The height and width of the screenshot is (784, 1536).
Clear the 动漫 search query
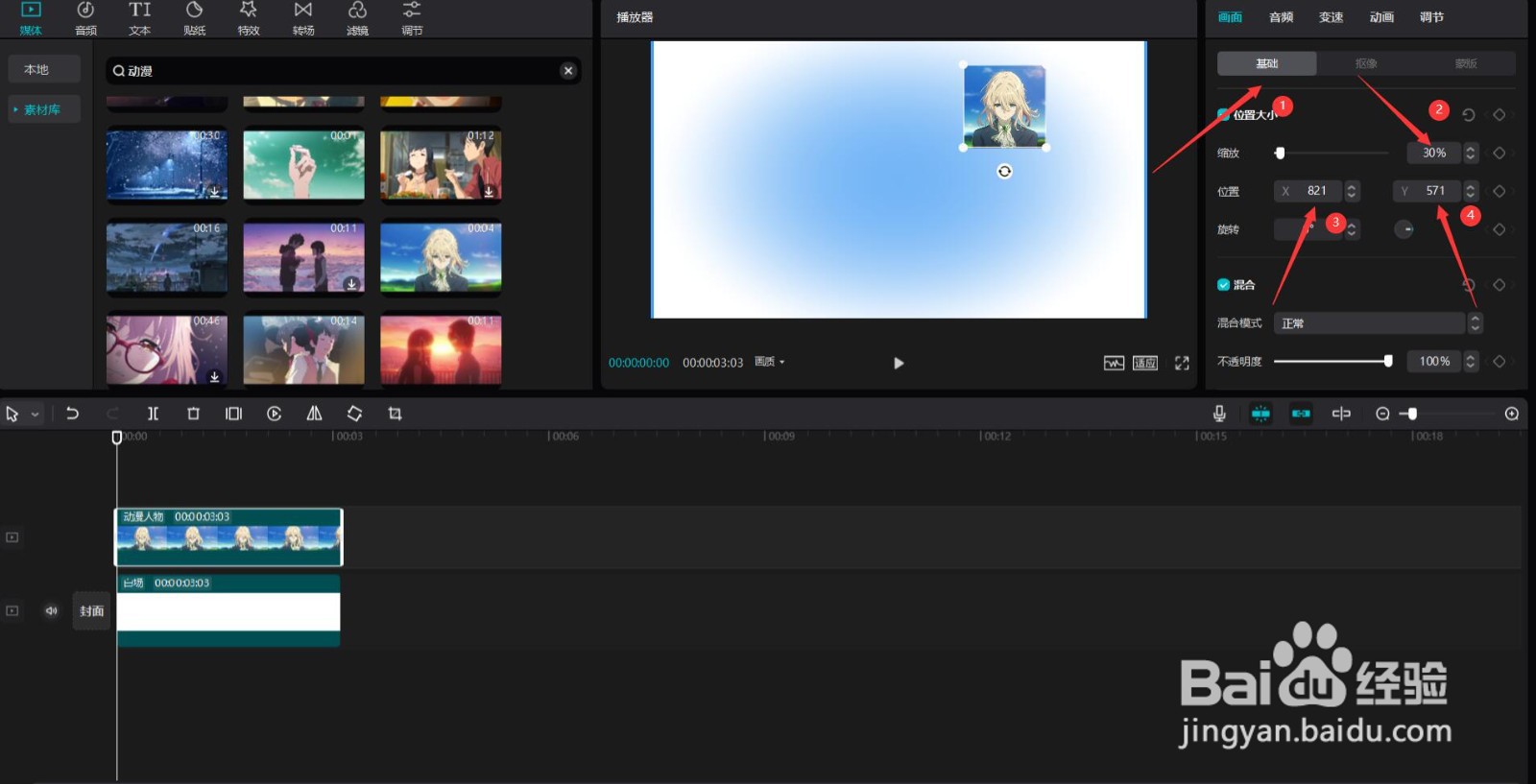tap(568, 70)
